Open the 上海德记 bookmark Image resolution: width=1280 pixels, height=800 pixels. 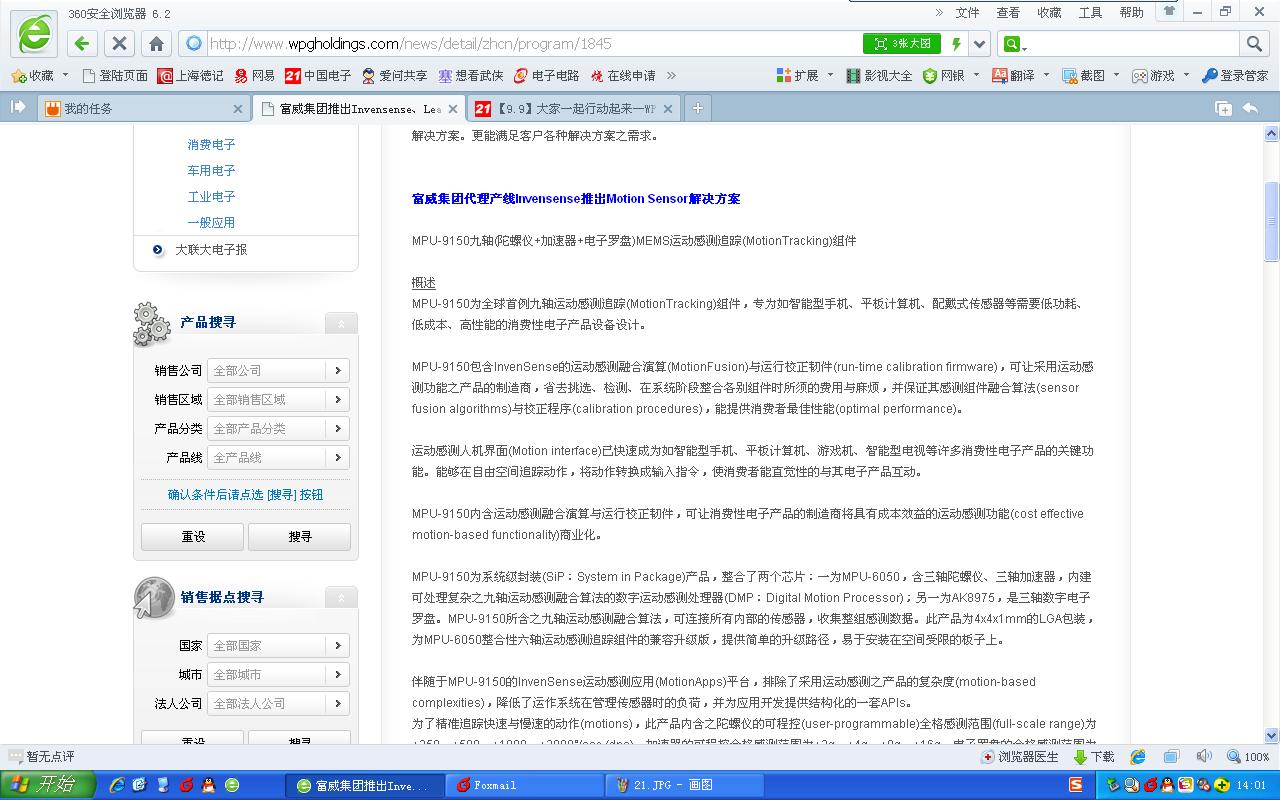[x=191, y=75]
